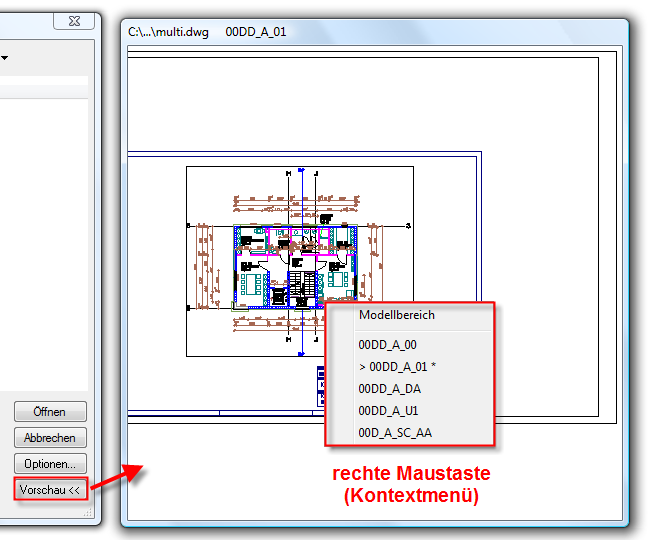Viewport: 648px width, 540px height.
Task: Open the Optionen... dialog
Action: (50, 464)
